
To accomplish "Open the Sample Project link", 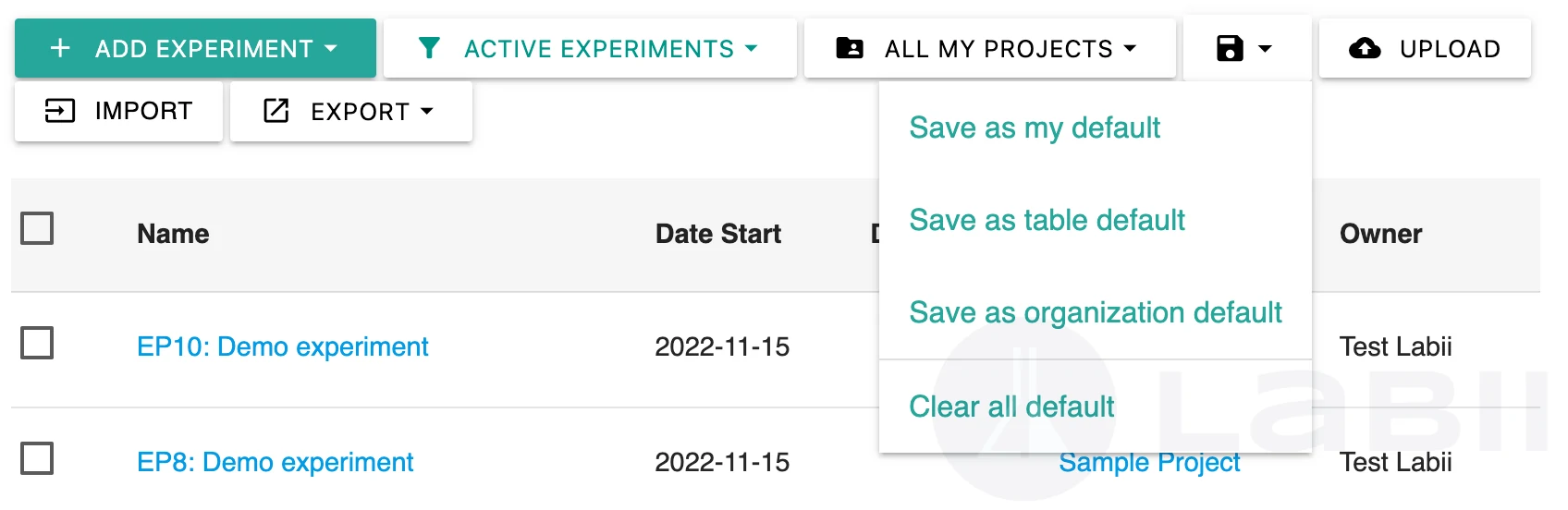I will click(1149, 462).
